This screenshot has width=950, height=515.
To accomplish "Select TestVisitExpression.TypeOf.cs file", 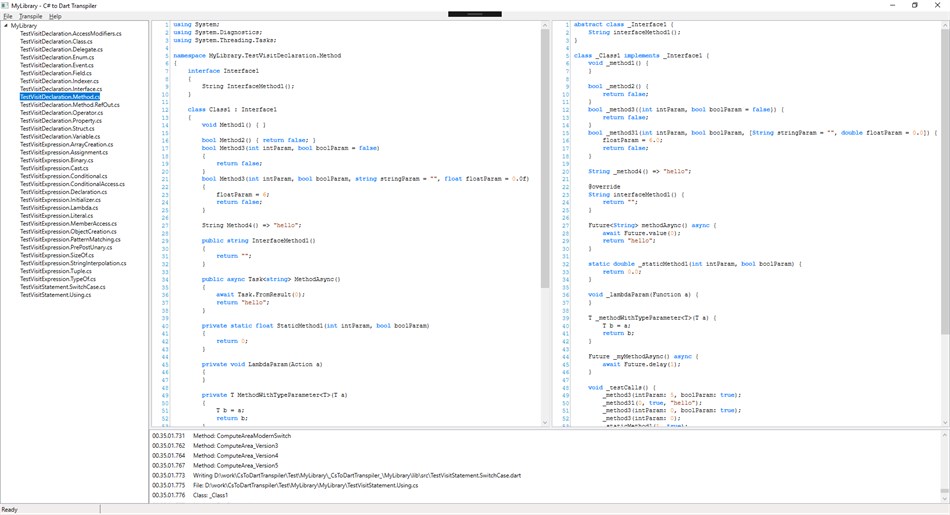I will [58, 279].
